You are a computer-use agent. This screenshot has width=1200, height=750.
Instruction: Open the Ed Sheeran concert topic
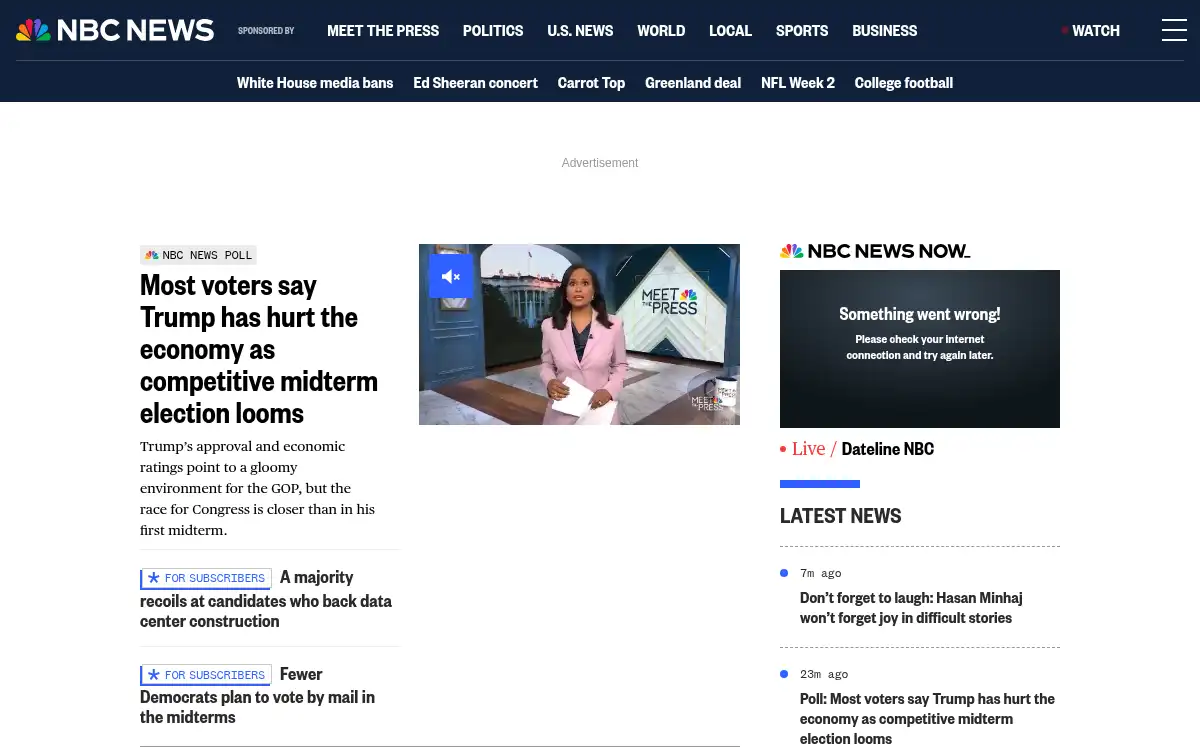[476, 83]
